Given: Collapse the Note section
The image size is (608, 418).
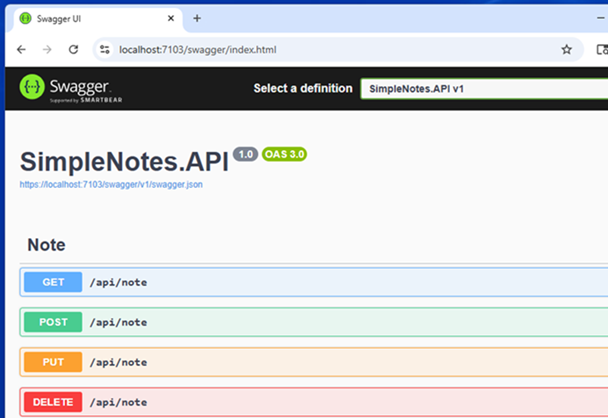Looking at the screenshot, I should (x=46, y=245).
